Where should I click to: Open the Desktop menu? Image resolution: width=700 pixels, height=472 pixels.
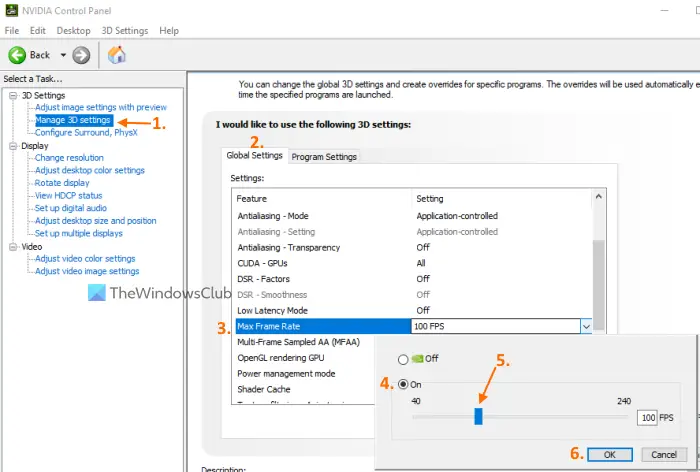point(73,31)
